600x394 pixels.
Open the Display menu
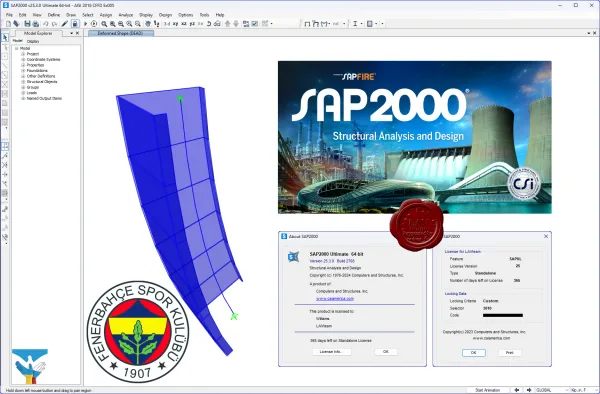[146, 15]
